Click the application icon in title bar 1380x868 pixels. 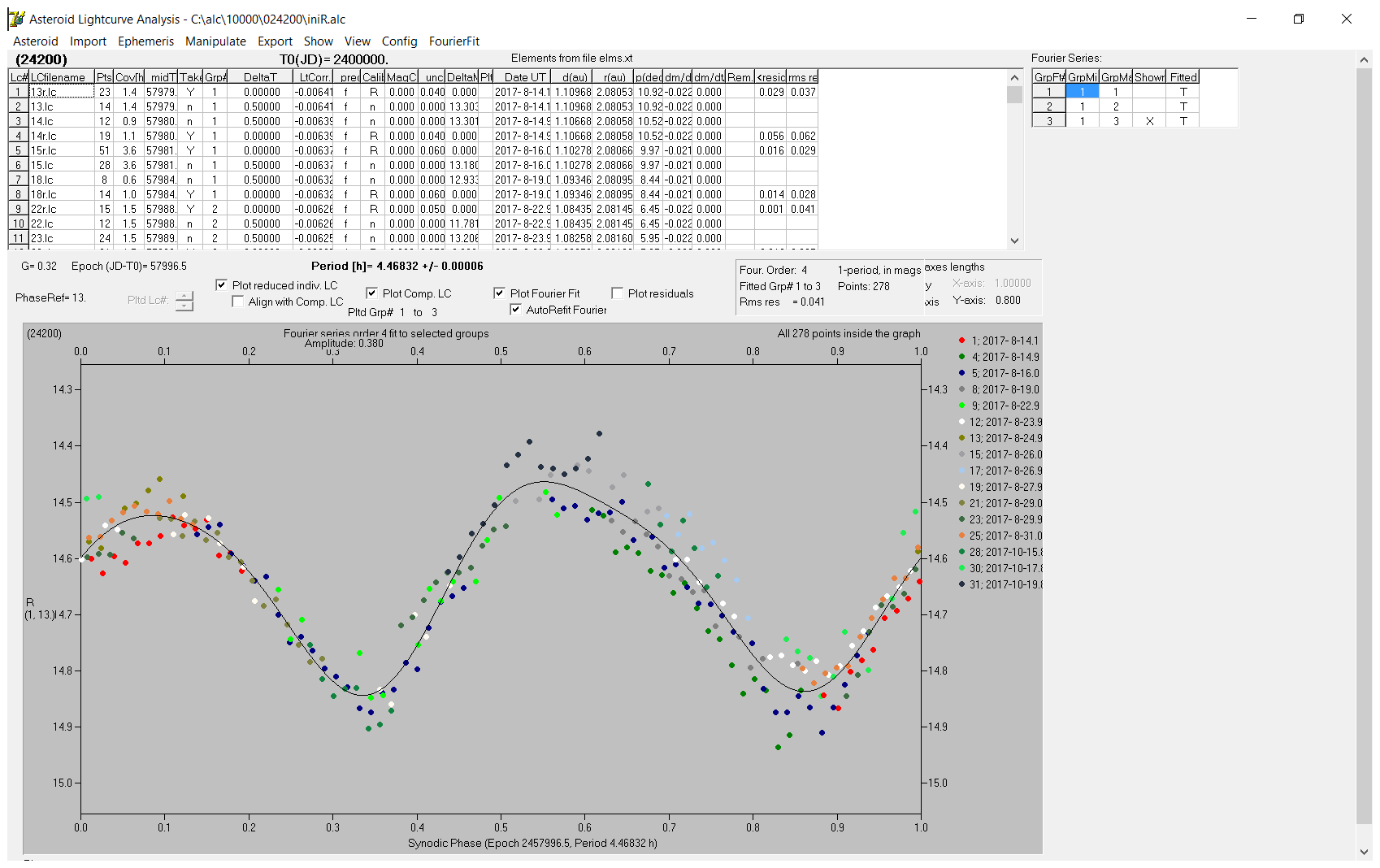(x=16, y=19)
